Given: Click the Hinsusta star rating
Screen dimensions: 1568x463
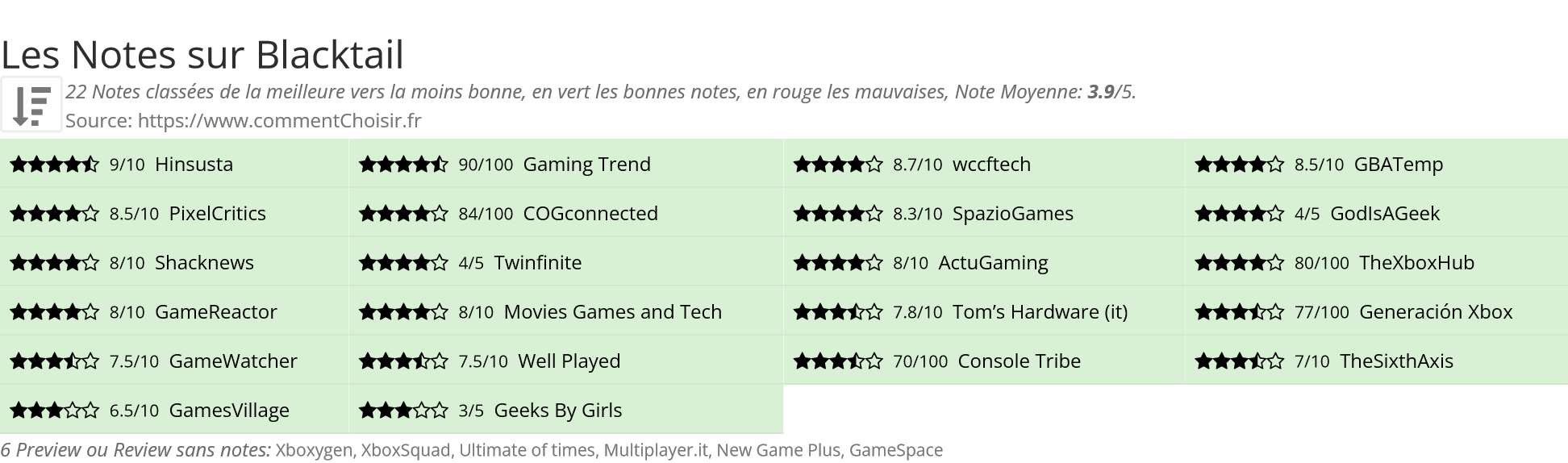Looking at the screenshot, I should [x=54, y=165].
